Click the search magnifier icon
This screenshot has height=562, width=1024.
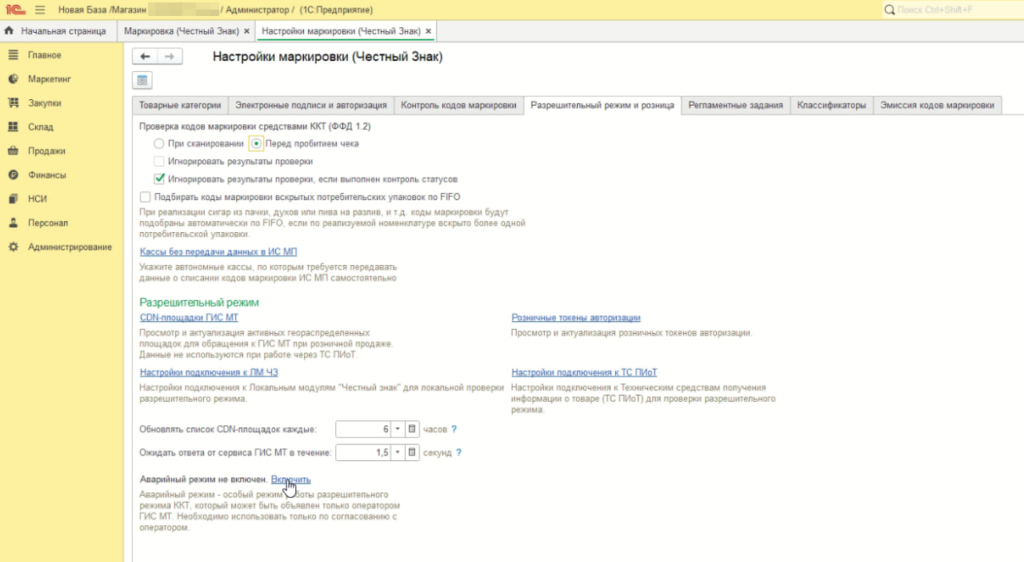[889, 10]
